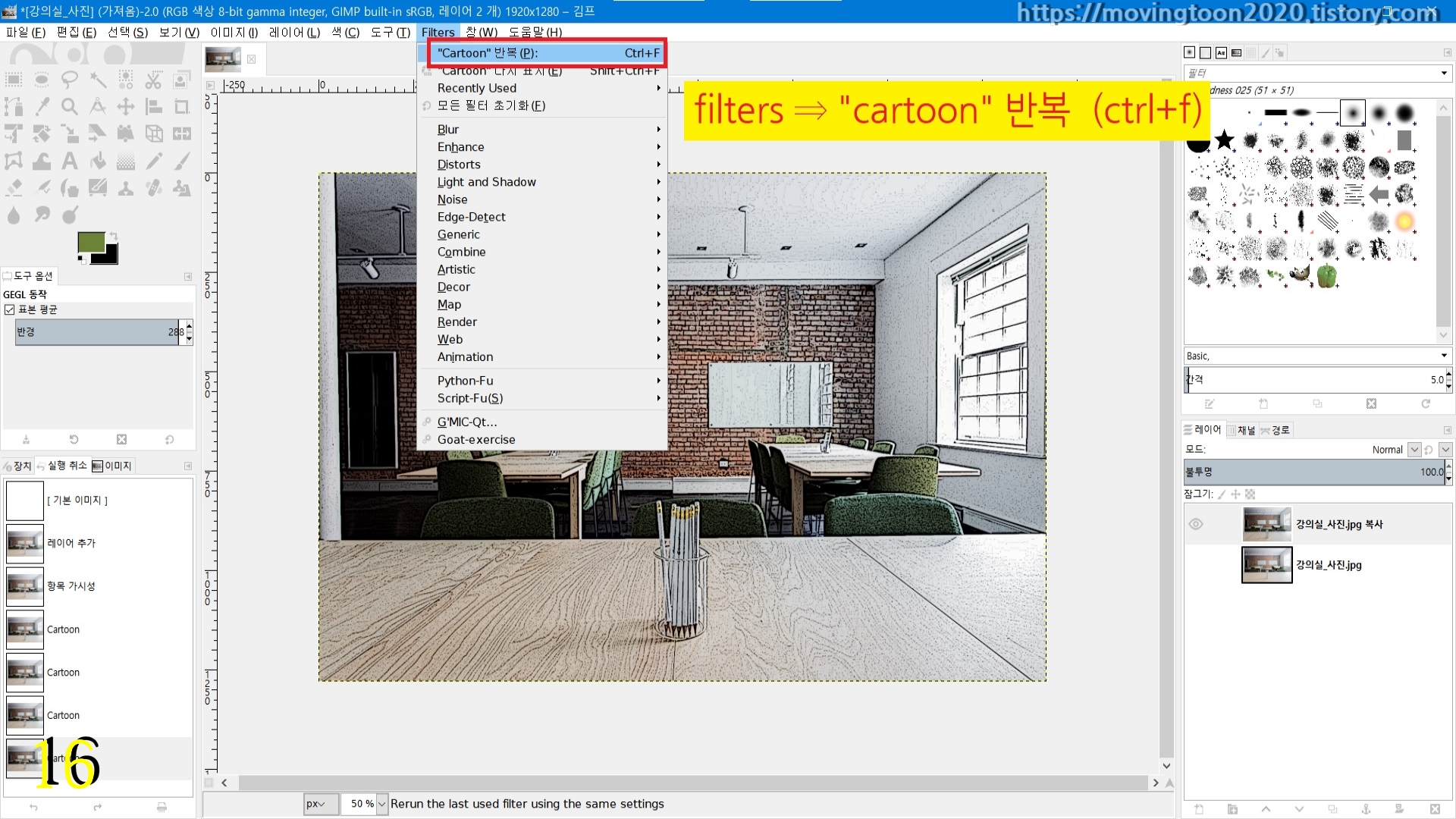The height and width of the screenshot is (819, 1456).
Task: Select the Rectangle Select tool
Action: point(14,80)
